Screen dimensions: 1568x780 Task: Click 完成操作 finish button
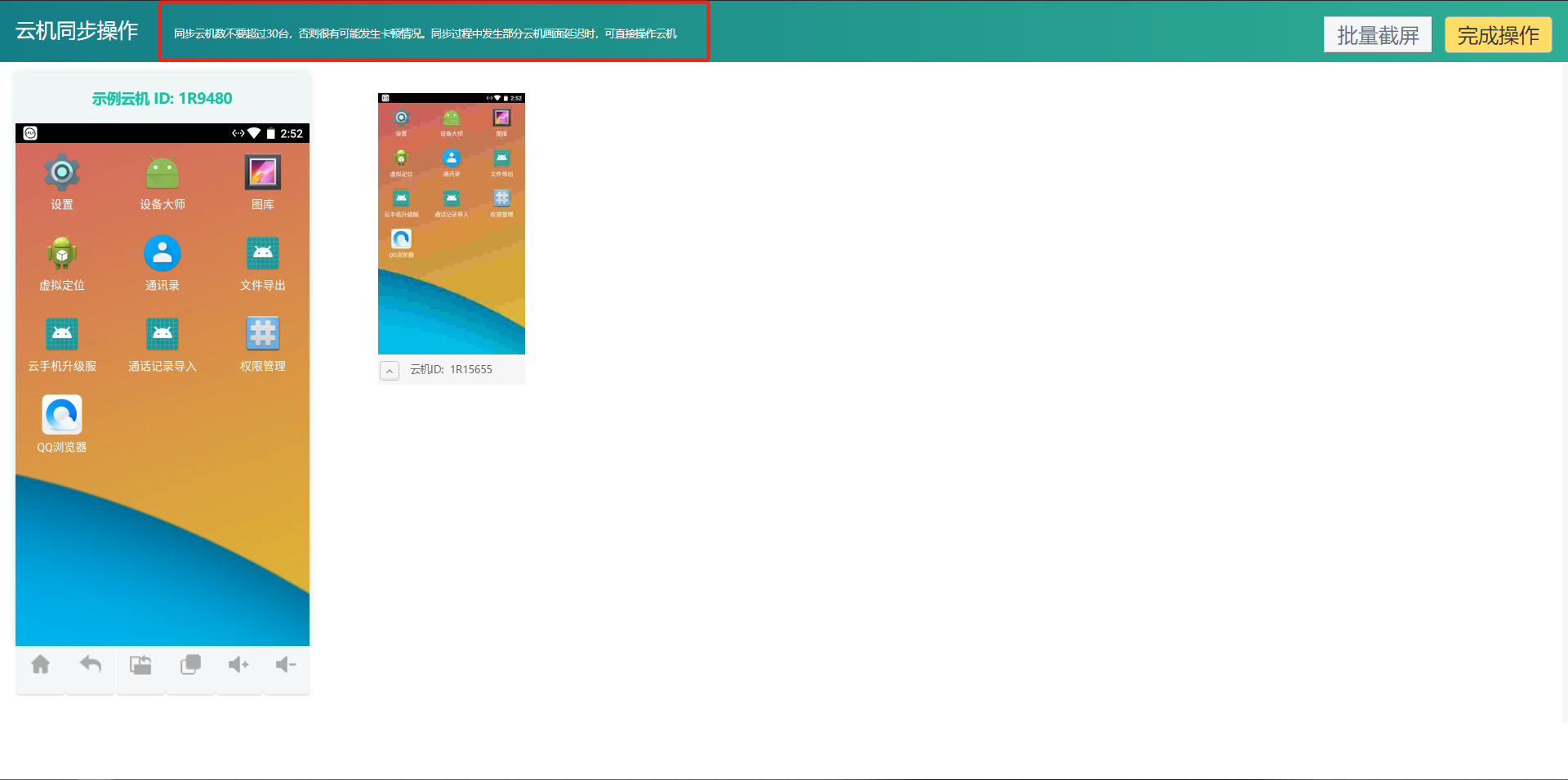pos(1499,35)
